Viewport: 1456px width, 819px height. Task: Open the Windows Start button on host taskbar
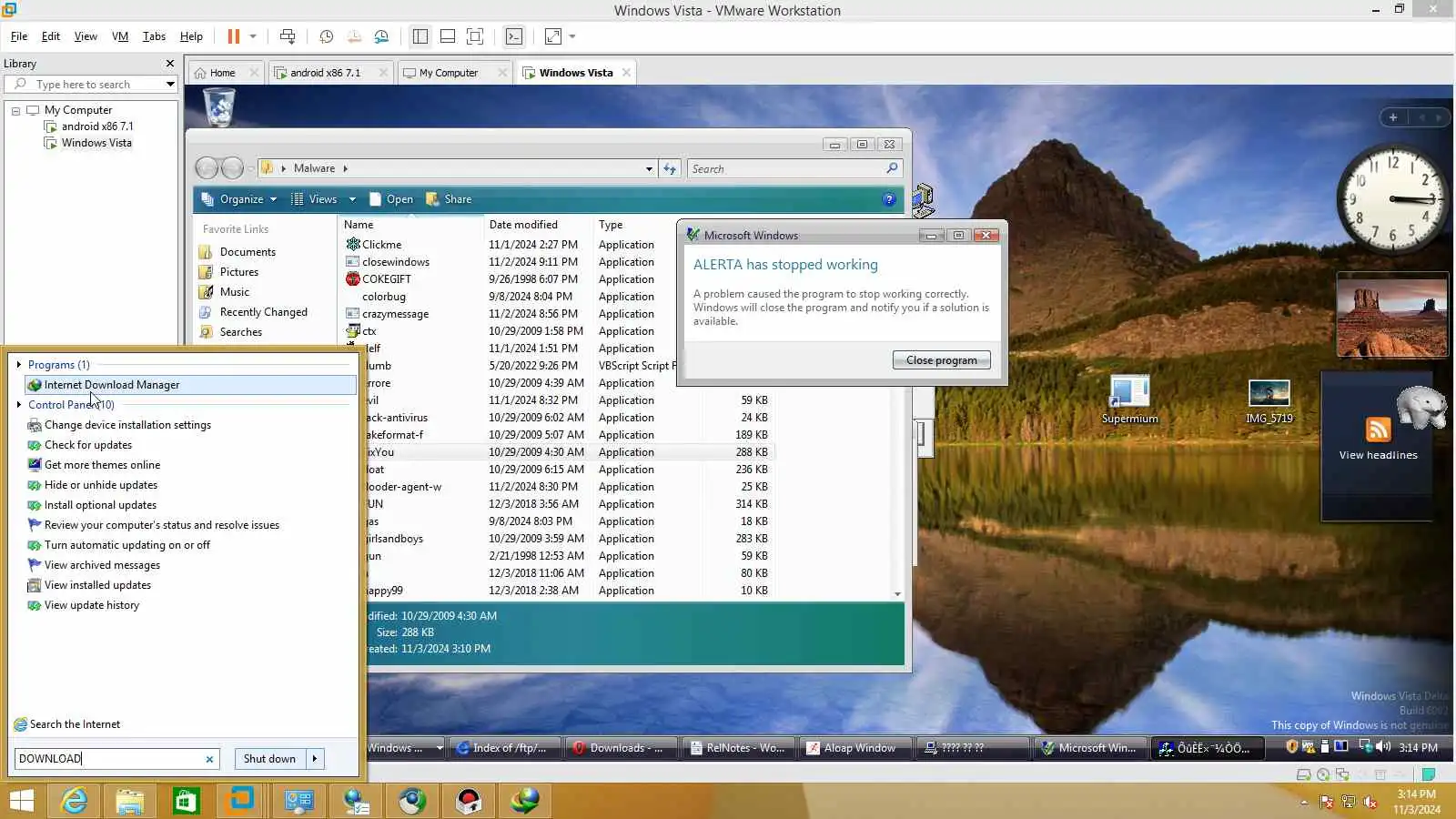(22, 801)
